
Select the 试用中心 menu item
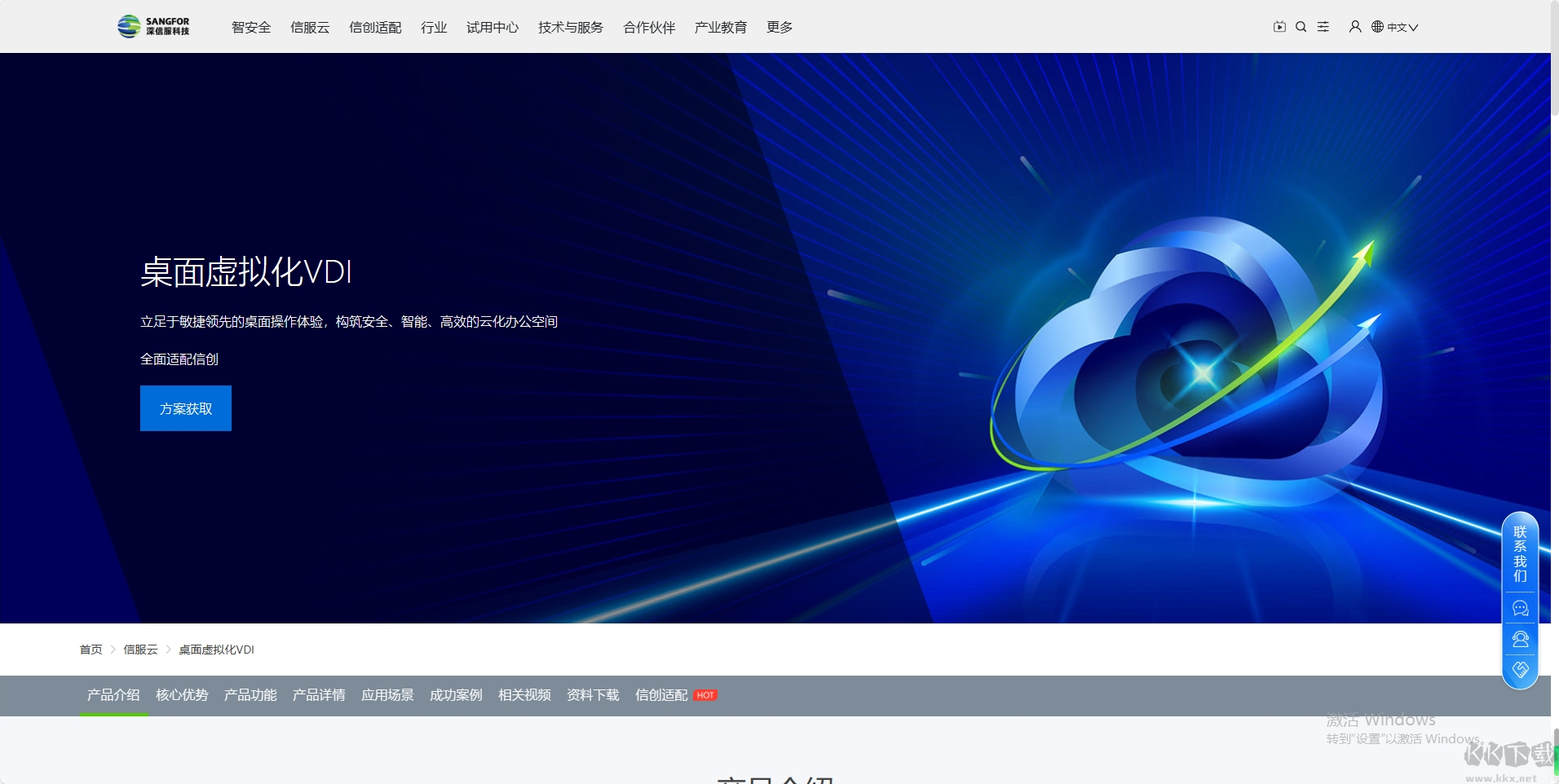click(x=492, y=27)
